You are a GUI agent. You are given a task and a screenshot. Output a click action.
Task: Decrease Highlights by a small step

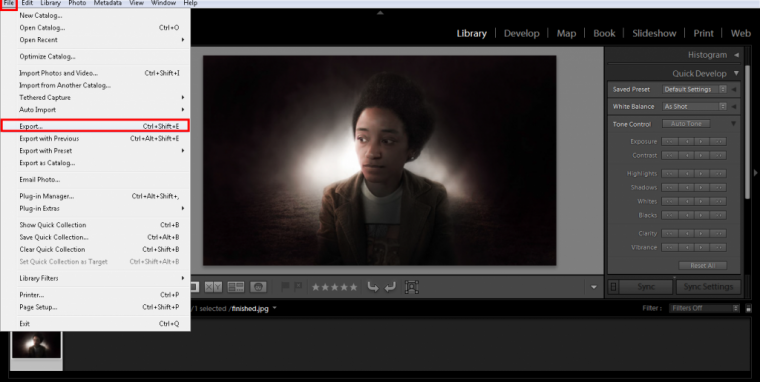pos(686,174)
